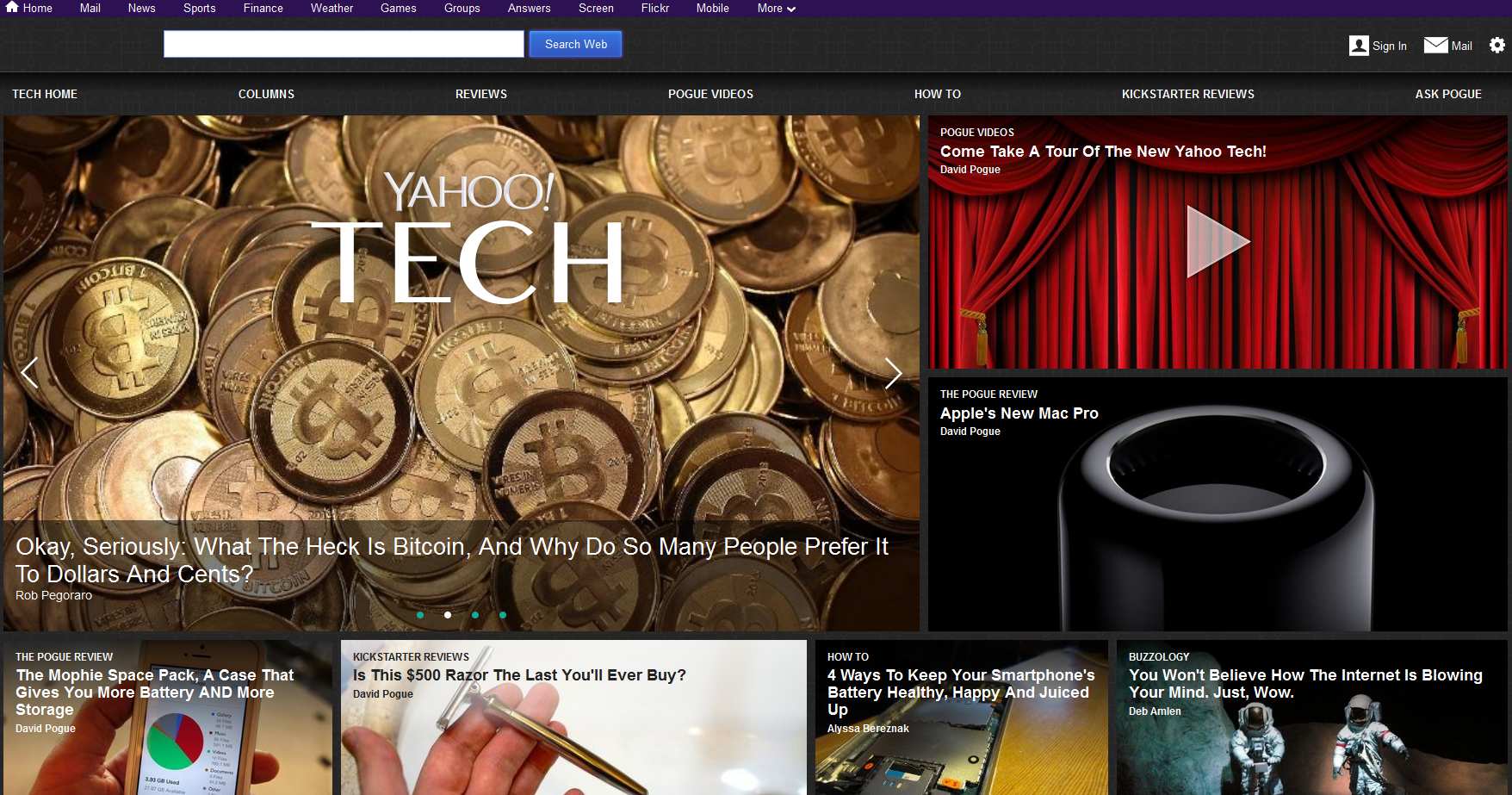Open the Reviews section
Viewport: 1512px width, 795px height.
pyautogui.click(x=481, y=94)
